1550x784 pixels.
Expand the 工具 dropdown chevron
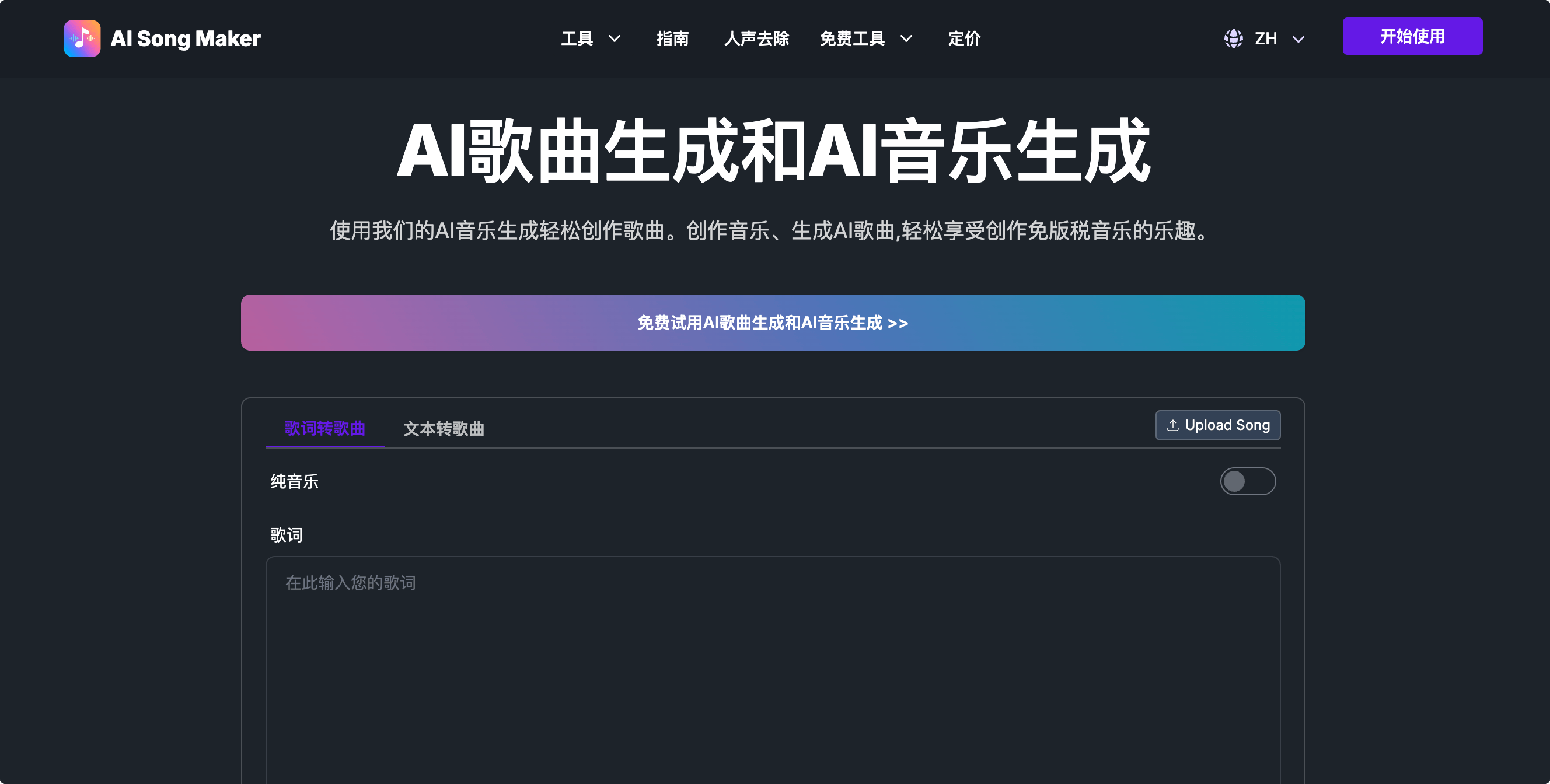614,39
